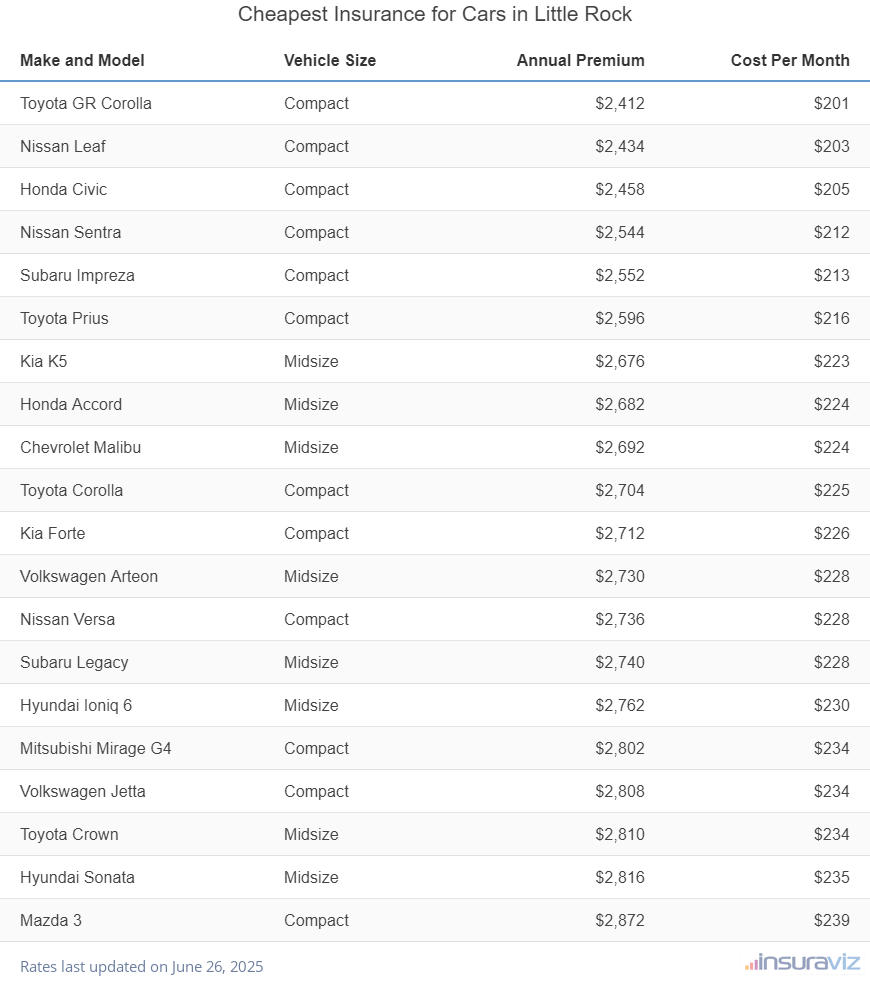Click the Subaru Legacy model name
870x982 pixels.
tap(74, 662)
